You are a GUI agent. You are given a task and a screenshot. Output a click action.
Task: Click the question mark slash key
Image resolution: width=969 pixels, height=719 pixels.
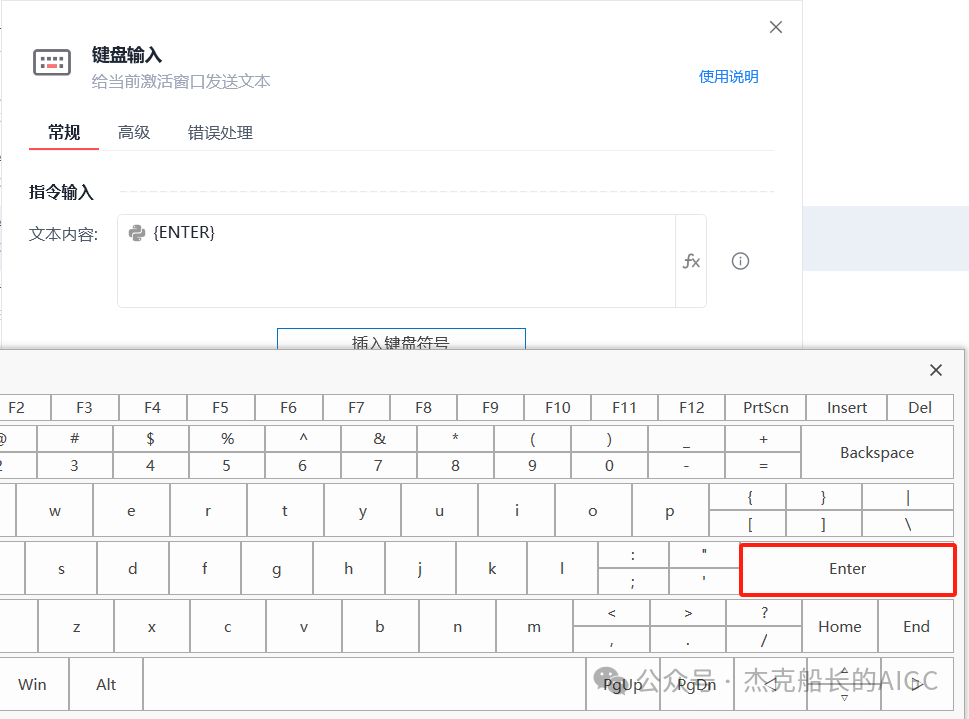764,626
